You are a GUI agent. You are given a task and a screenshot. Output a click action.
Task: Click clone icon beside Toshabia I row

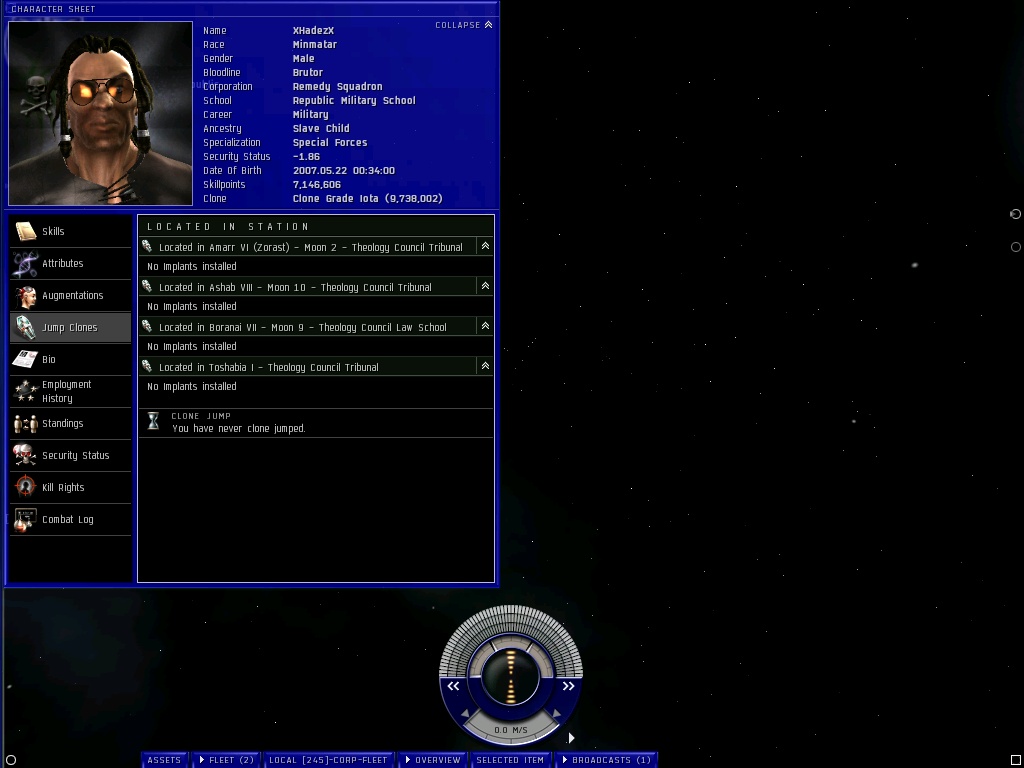147,366
